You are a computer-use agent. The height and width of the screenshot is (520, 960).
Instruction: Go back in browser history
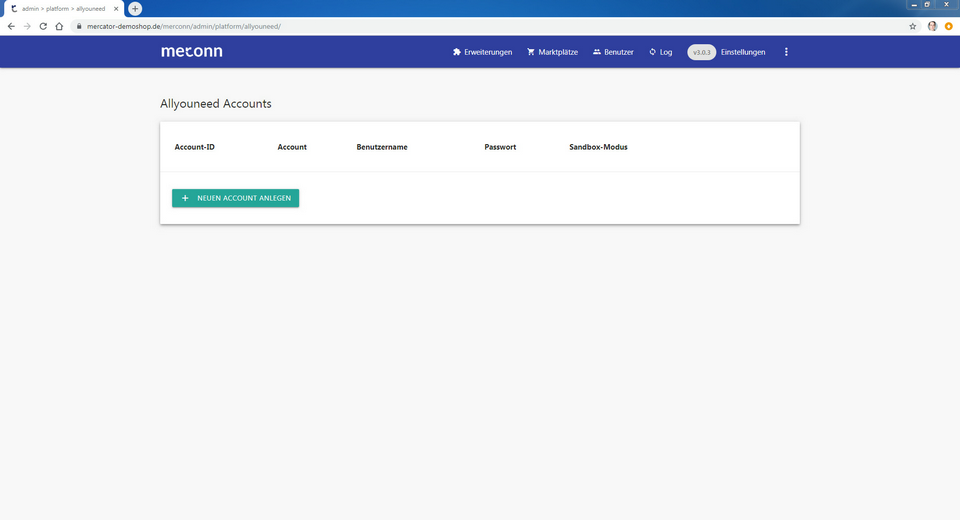click(x=11, y=26)
